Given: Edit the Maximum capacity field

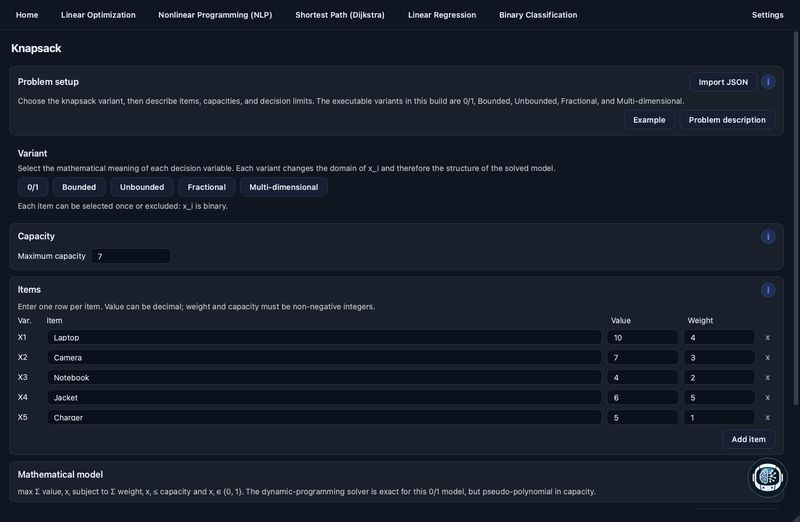Looking at the screenshot, I should coord(131,256).
